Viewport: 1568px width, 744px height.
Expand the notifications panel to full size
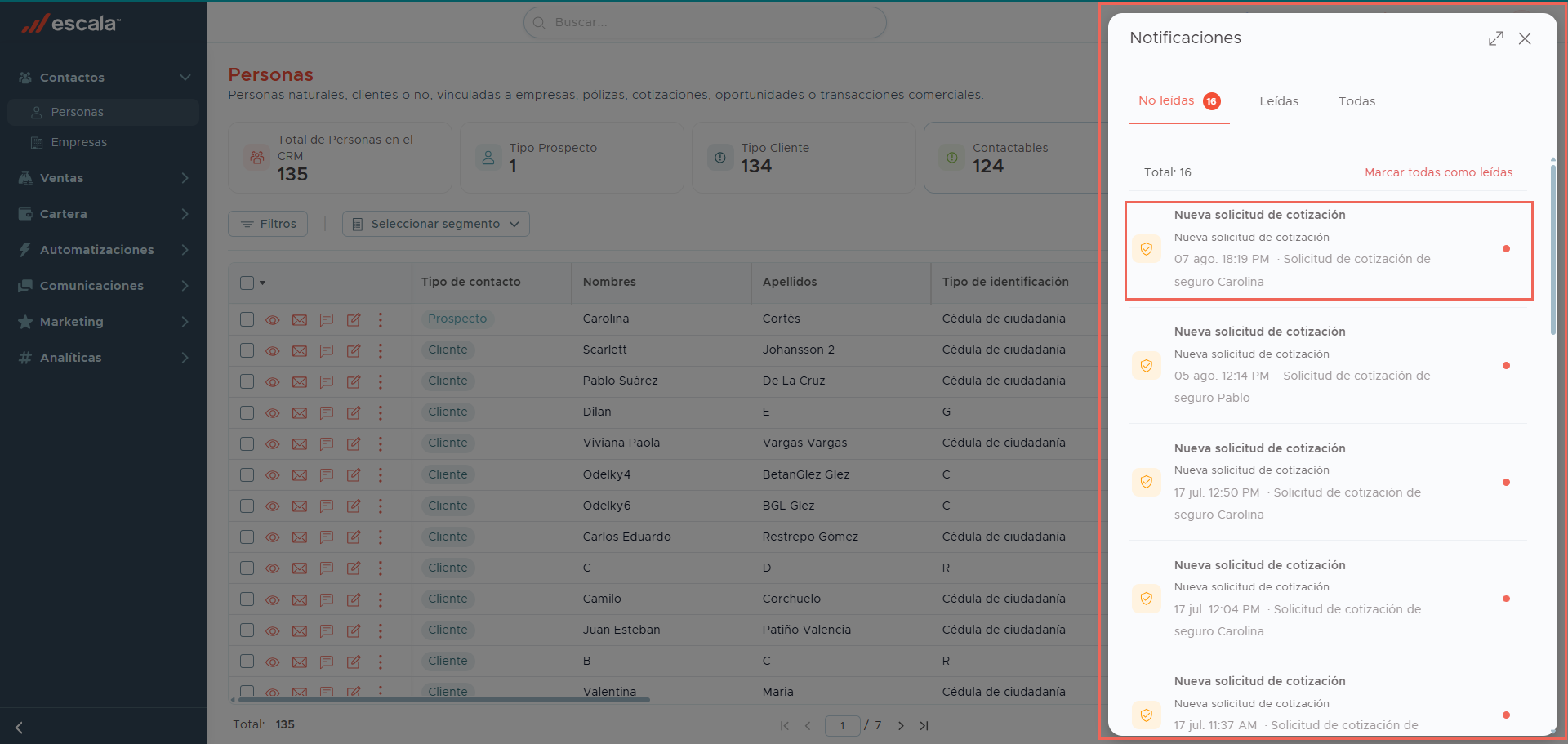tap(1495, 38)
